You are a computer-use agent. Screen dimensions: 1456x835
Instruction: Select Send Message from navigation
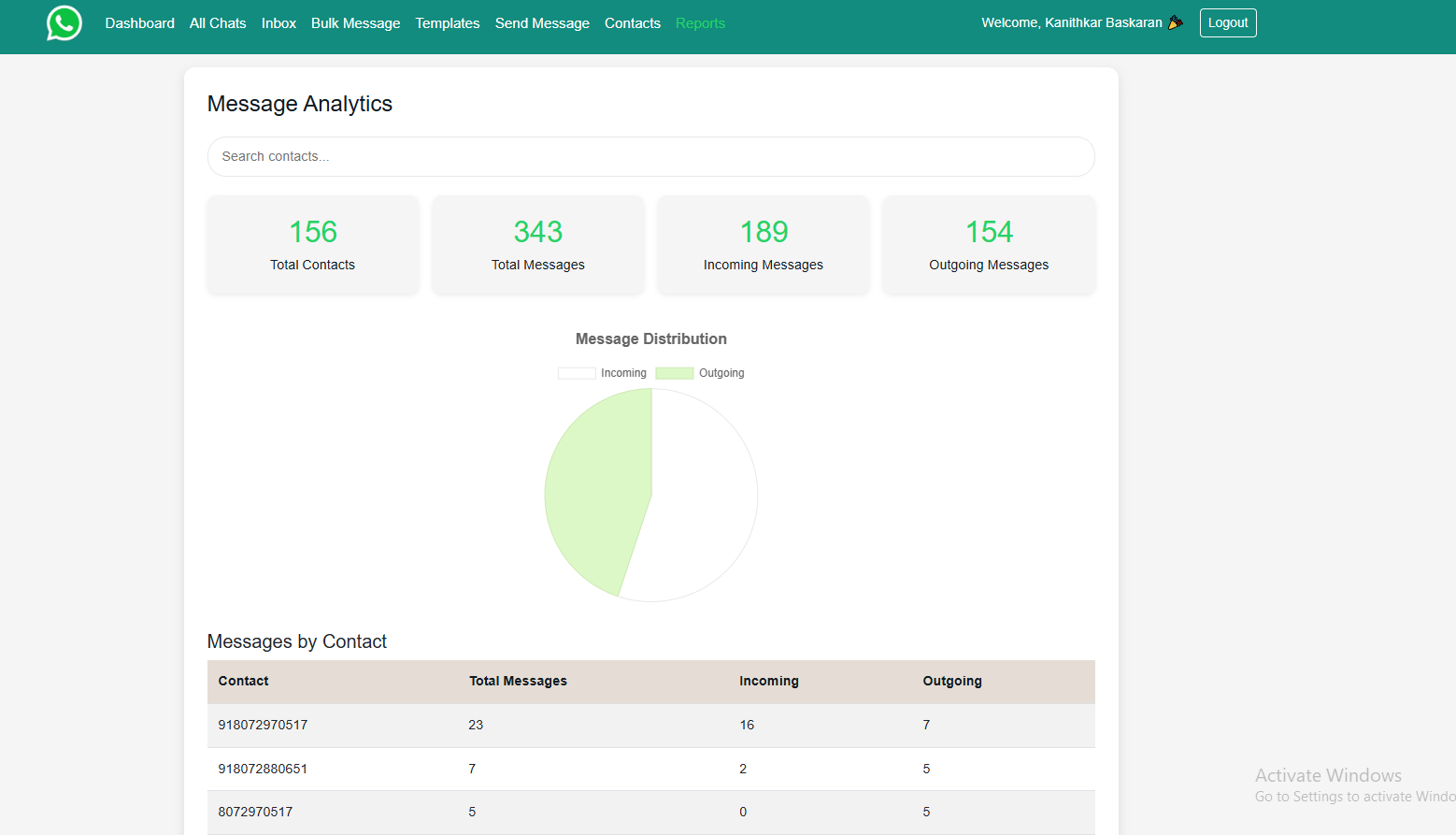click(x=542, y=22)
